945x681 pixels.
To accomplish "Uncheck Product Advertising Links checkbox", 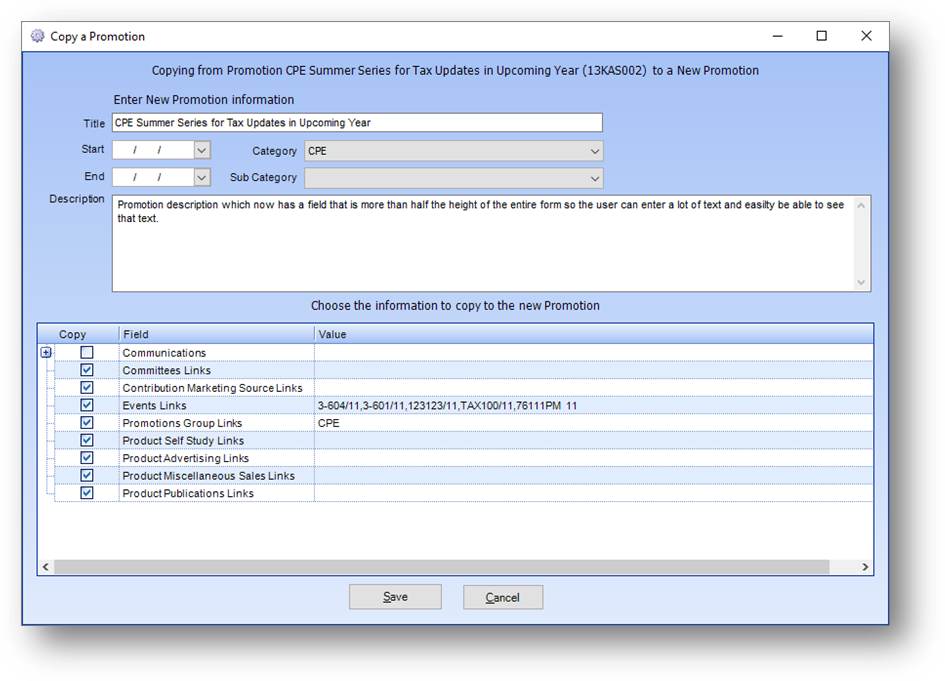I will pyautogui.click(x=87, y=458).
